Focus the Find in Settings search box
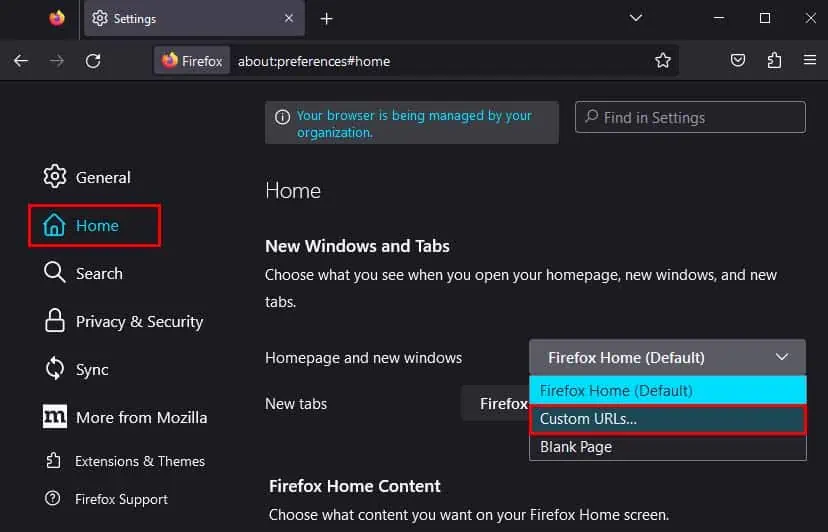828x532 pixels. pos(690,117)
